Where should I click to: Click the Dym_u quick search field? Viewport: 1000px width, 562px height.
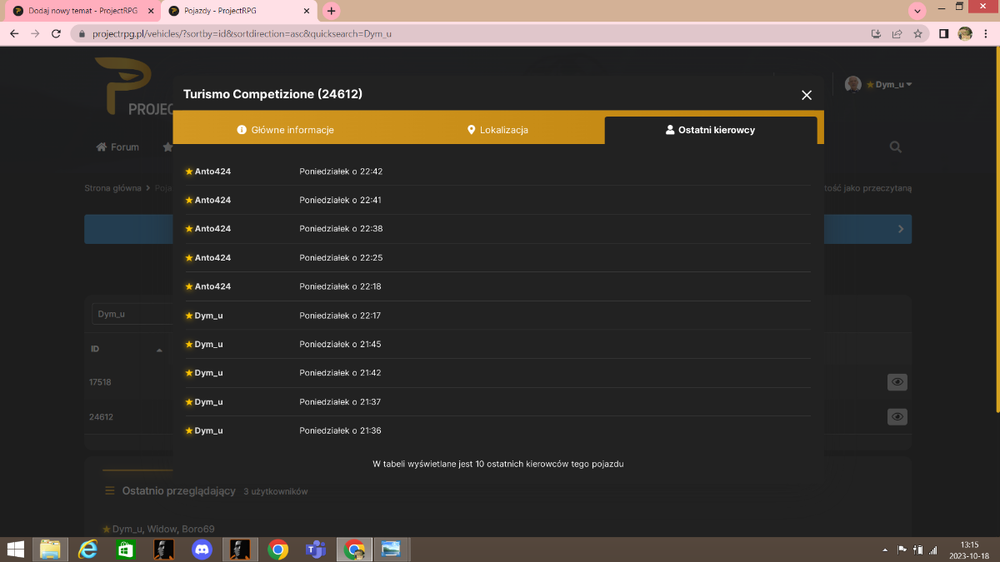132,314
